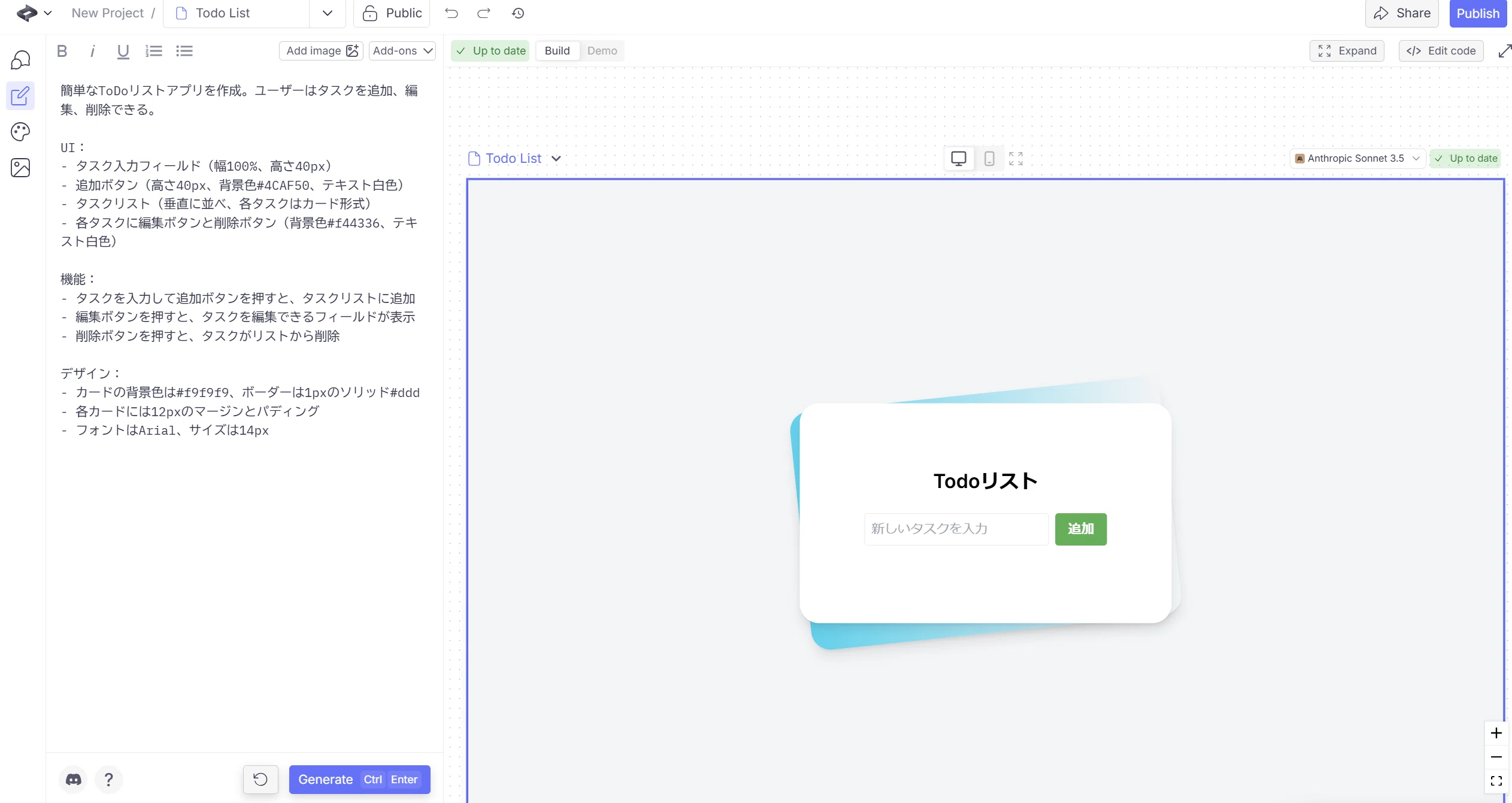Switch to the Build tab
The image size is (1512, 803).
coord(557,51)
